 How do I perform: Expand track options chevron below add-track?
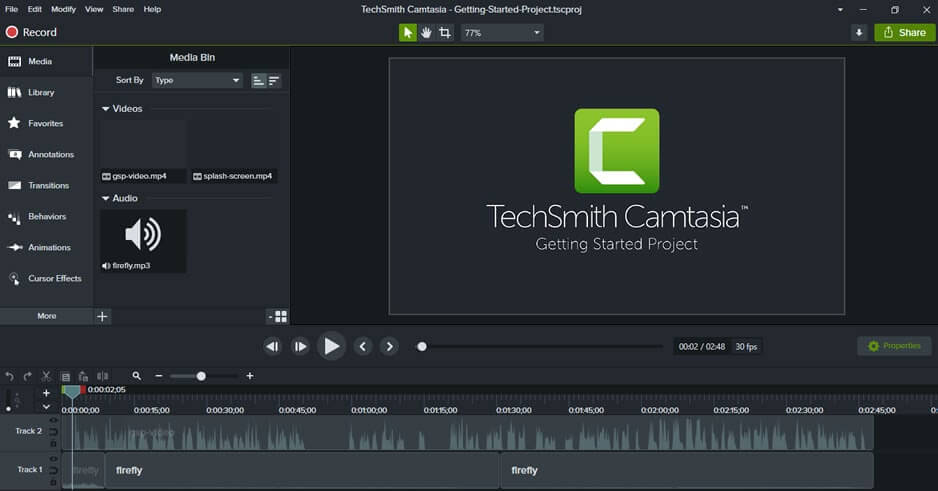click(x=46, y=407)
